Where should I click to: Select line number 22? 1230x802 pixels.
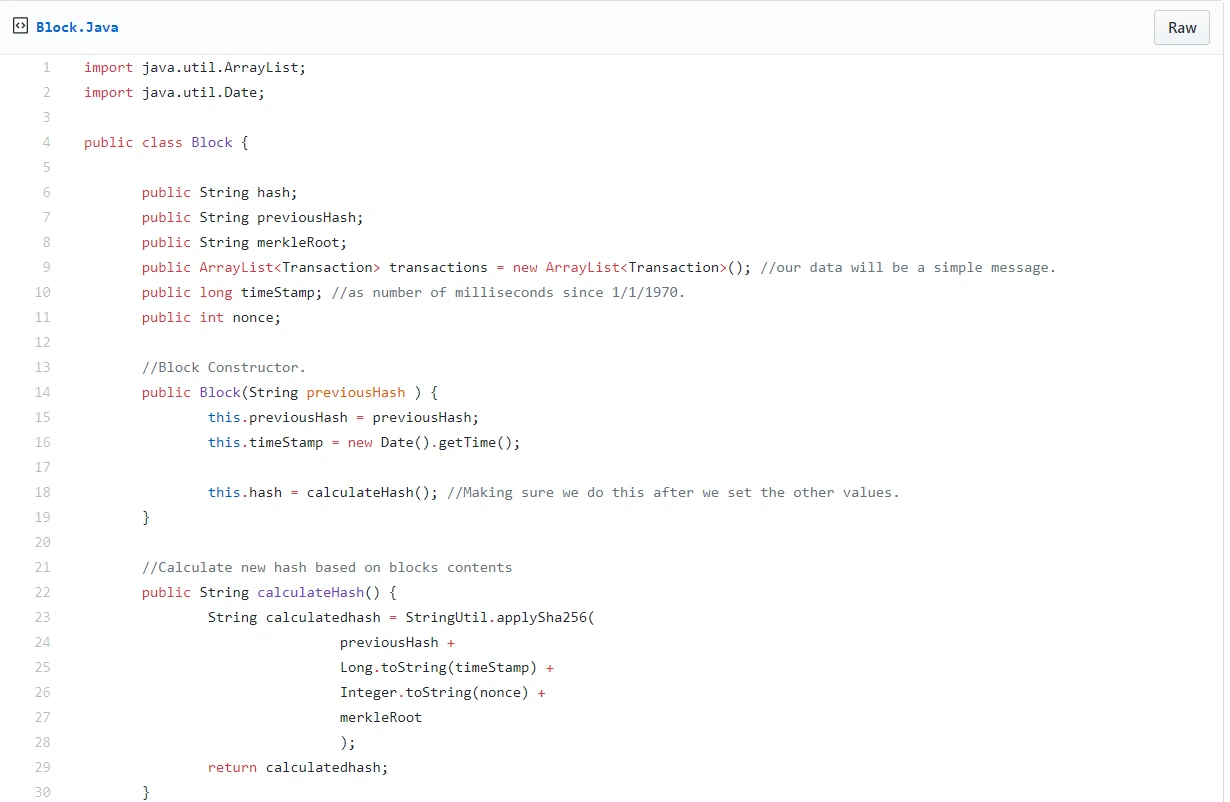coord(42,593)
